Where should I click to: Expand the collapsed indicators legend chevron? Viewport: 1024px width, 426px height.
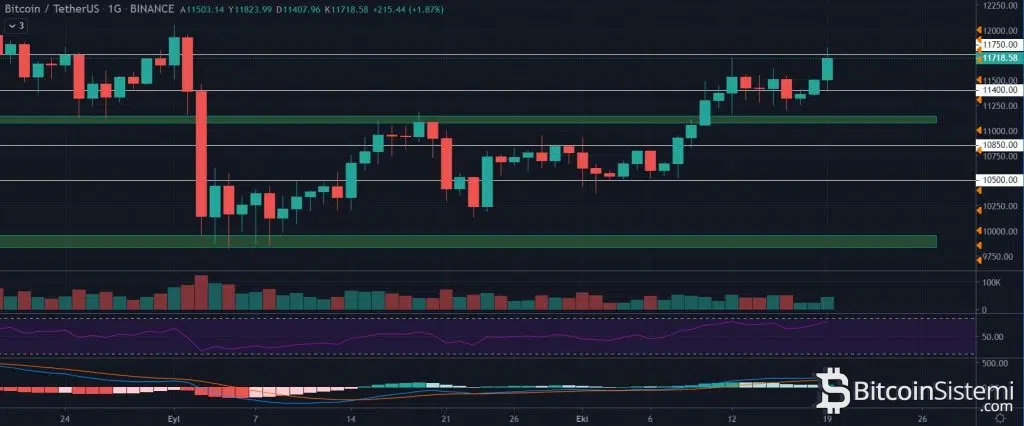[x=9, y=26]
